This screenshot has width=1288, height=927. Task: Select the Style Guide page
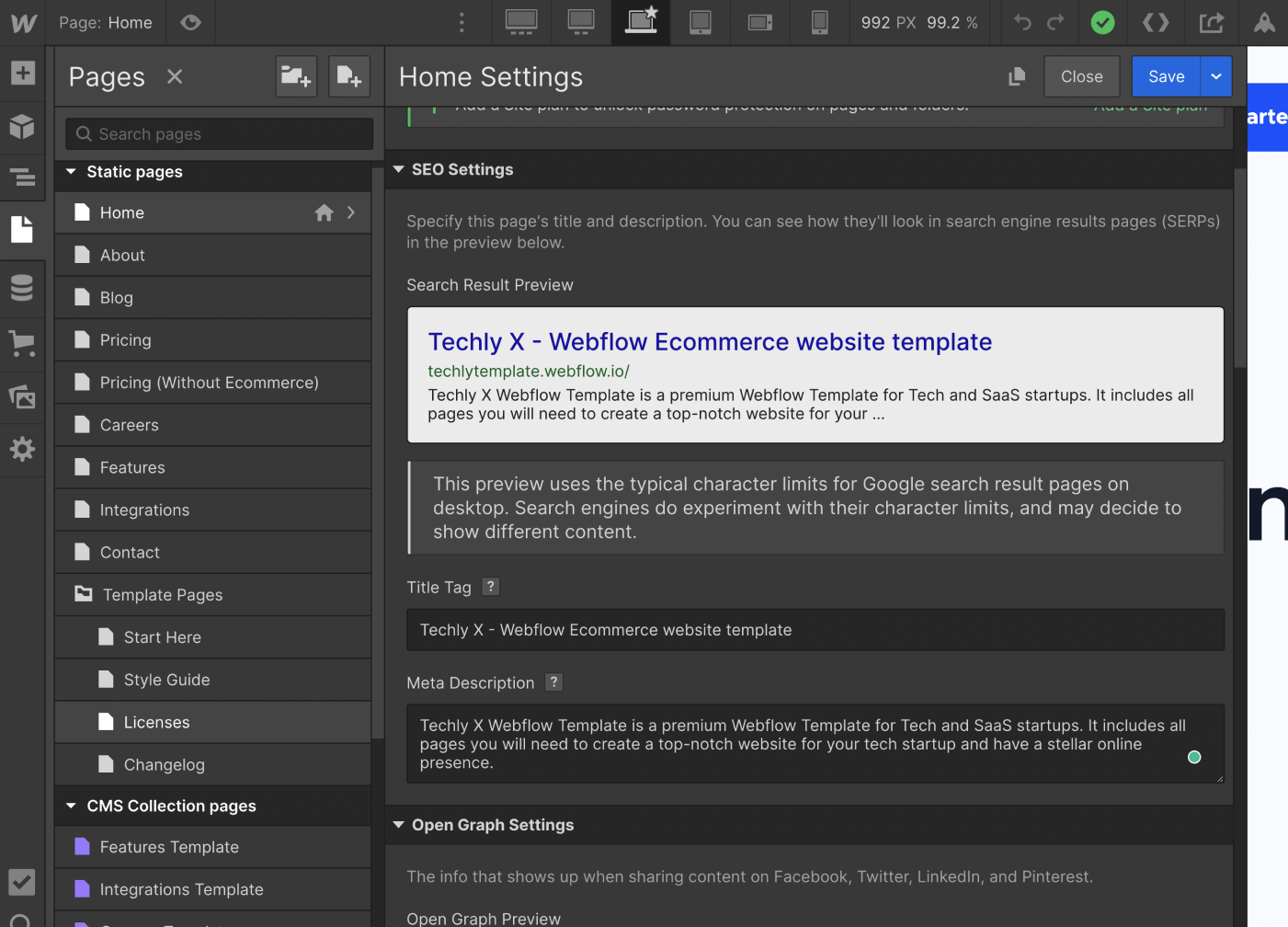pyautogui.click(x=212, y=680)
